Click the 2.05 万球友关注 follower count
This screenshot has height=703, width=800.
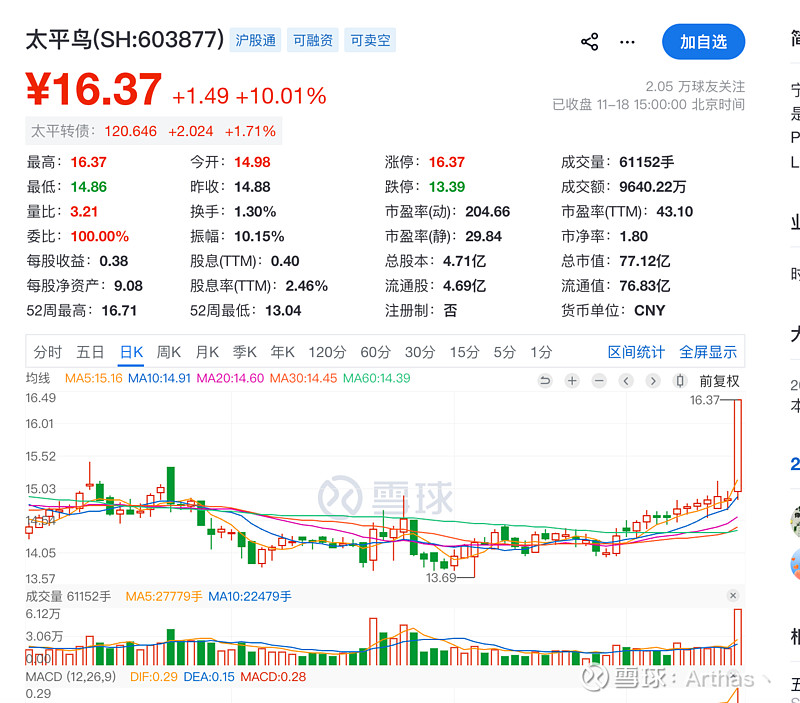click(x=695, y=86)
